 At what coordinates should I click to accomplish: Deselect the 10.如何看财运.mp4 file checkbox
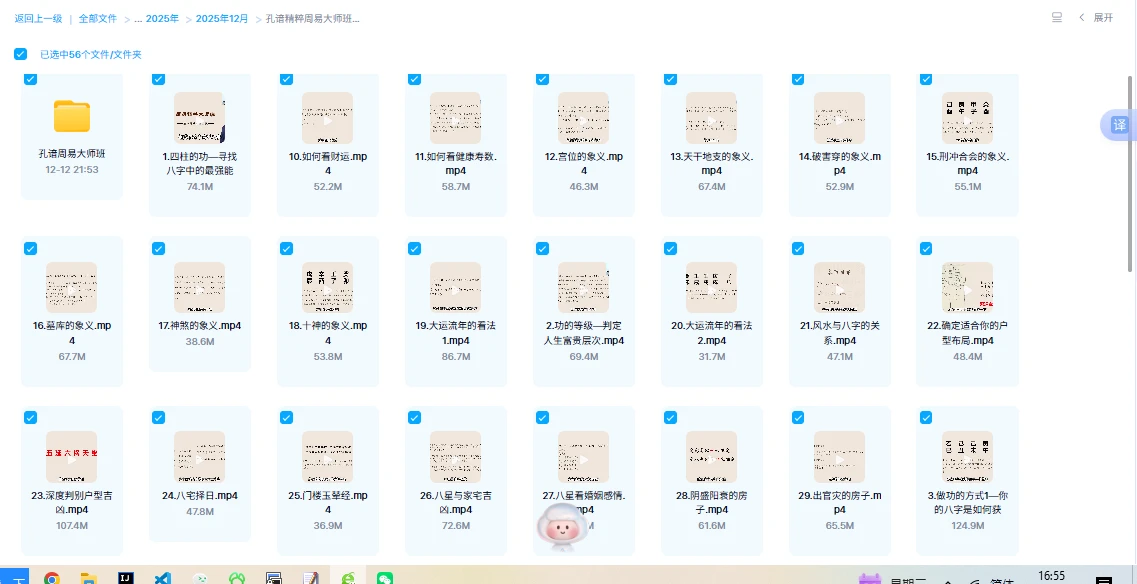pos(286,79)
